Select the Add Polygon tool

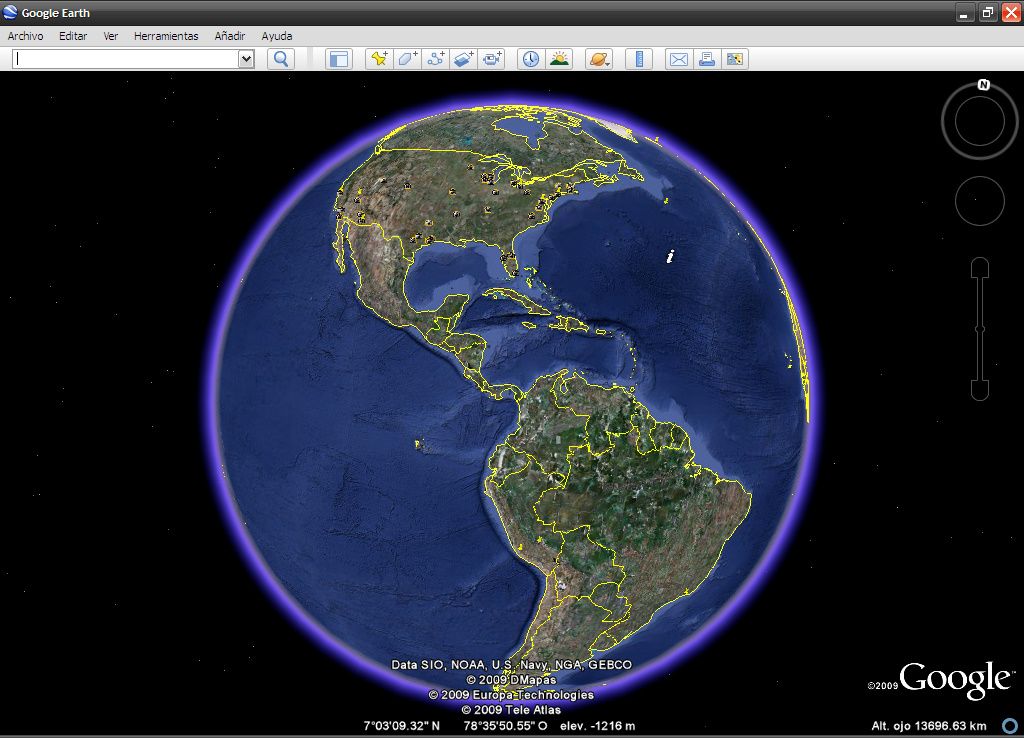pos(407,59)
